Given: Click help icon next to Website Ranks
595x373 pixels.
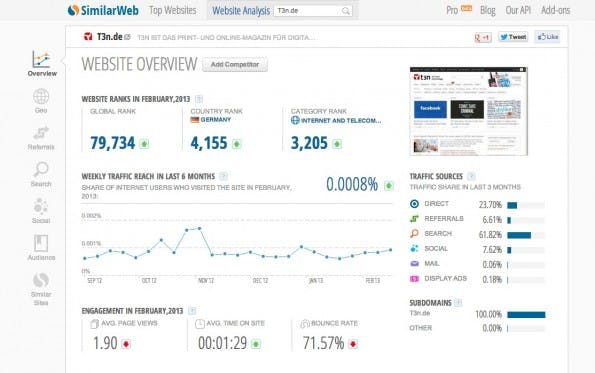Looking at the screenshot, I should pyautogui.click(x=198, y=99).
